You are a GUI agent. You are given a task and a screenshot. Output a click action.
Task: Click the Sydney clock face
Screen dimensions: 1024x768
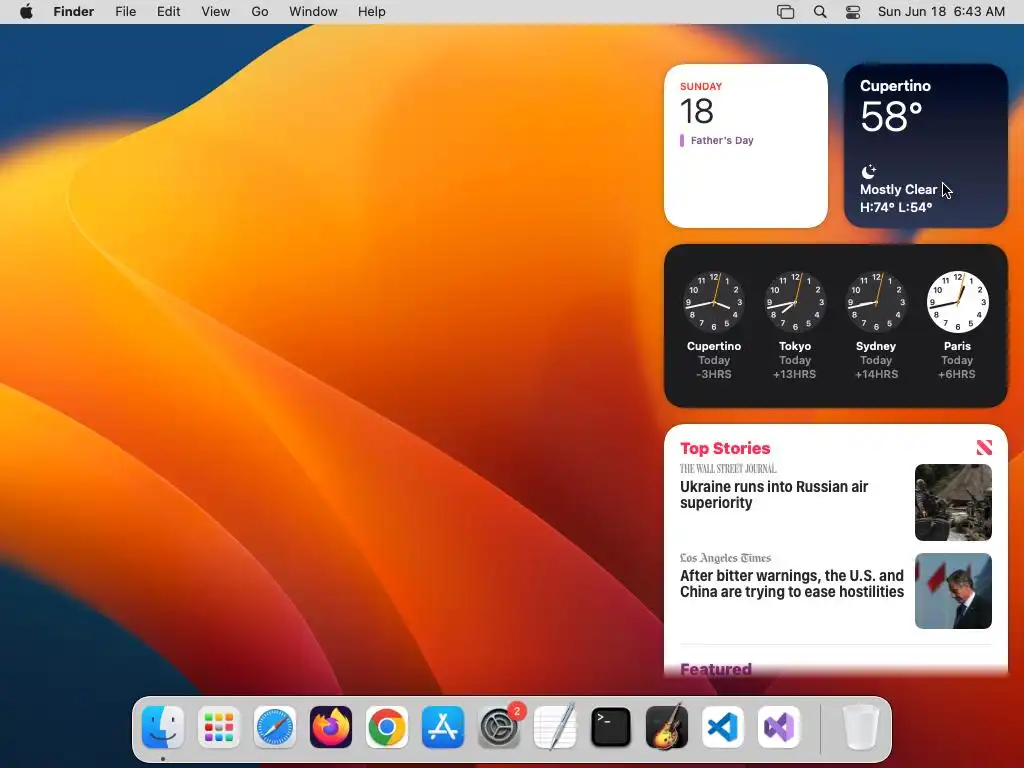(x=876, y=302)
